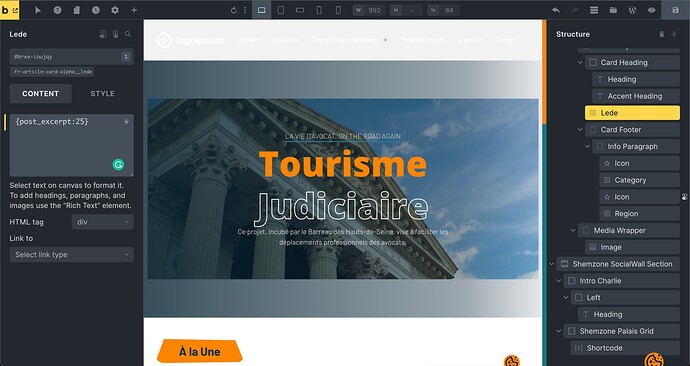Click the zoom percentage field showing 84
The image size is (690, 366).
tap(443, 10)
